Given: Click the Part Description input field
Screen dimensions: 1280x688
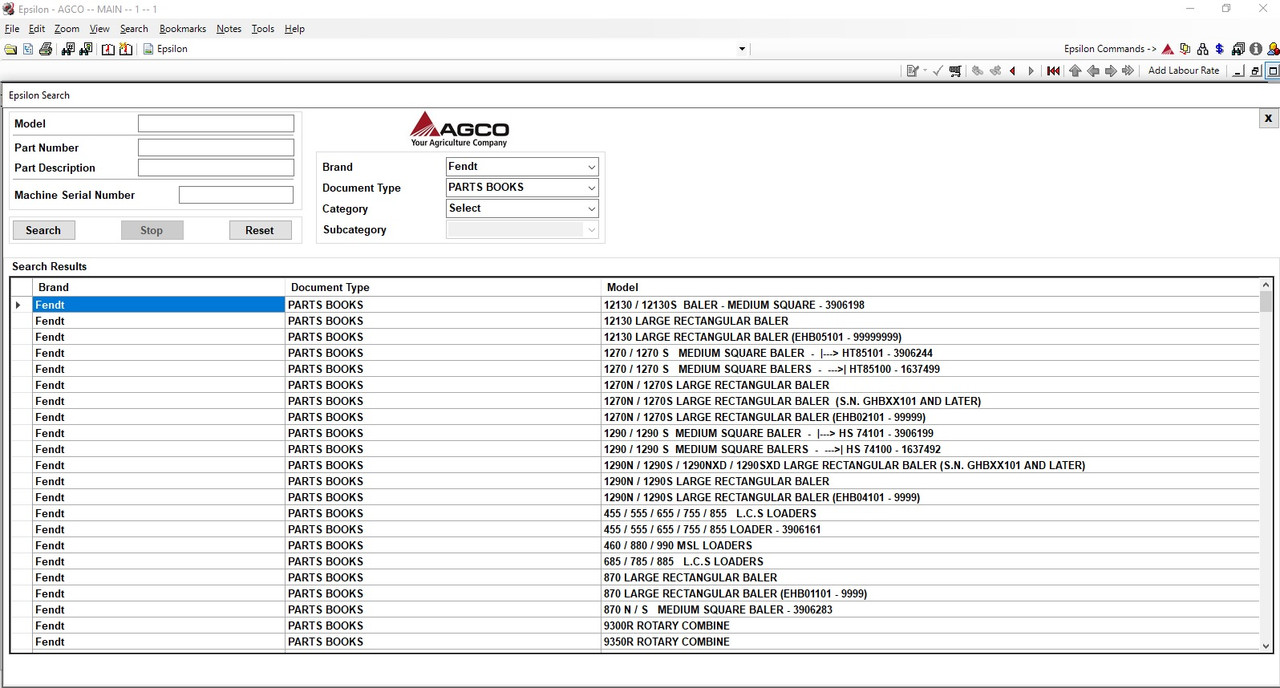Looking at the screenshot, I should [x=216, y=168].
